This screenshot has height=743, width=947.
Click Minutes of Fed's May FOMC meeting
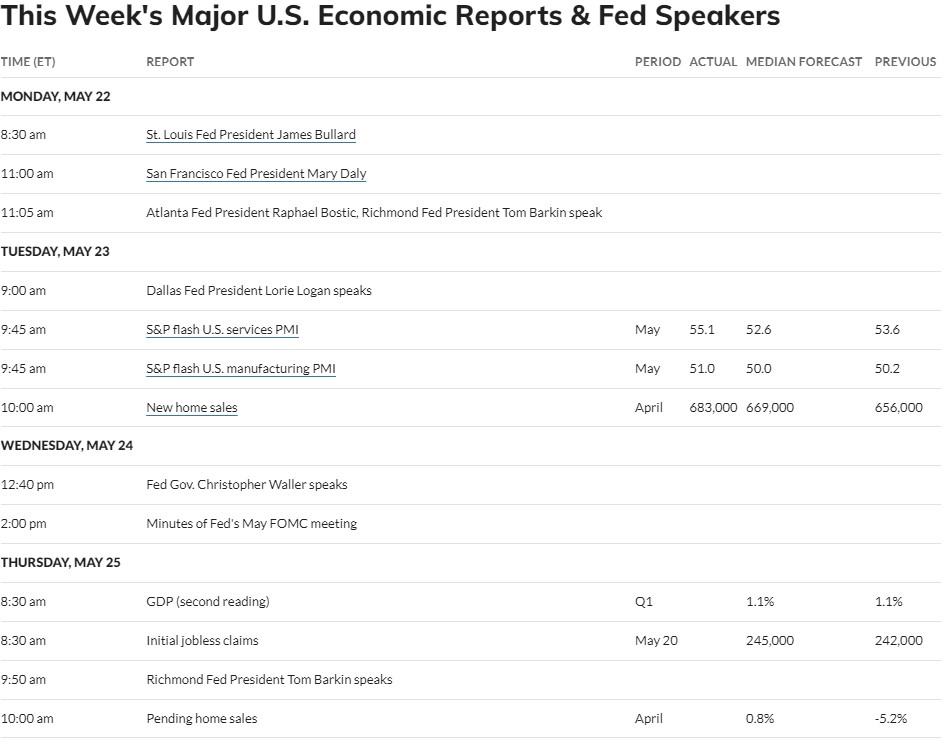click(x=251, y=524)
